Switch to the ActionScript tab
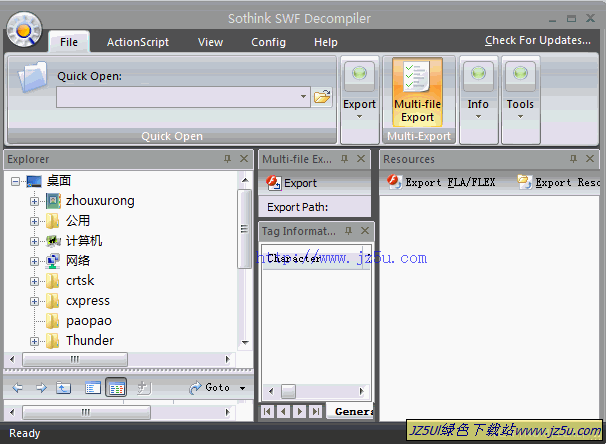 click(138, 42)
